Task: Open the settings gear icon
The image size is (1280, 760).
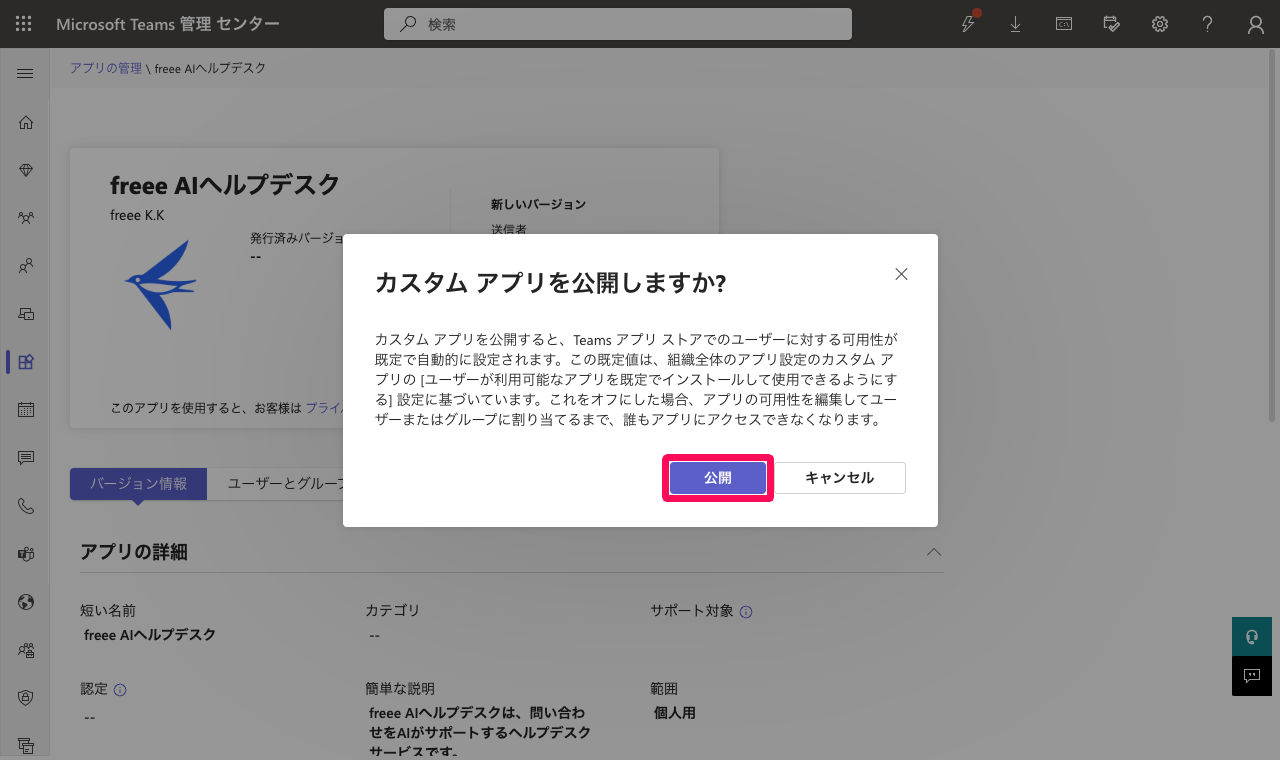Action: (1160, 24)
